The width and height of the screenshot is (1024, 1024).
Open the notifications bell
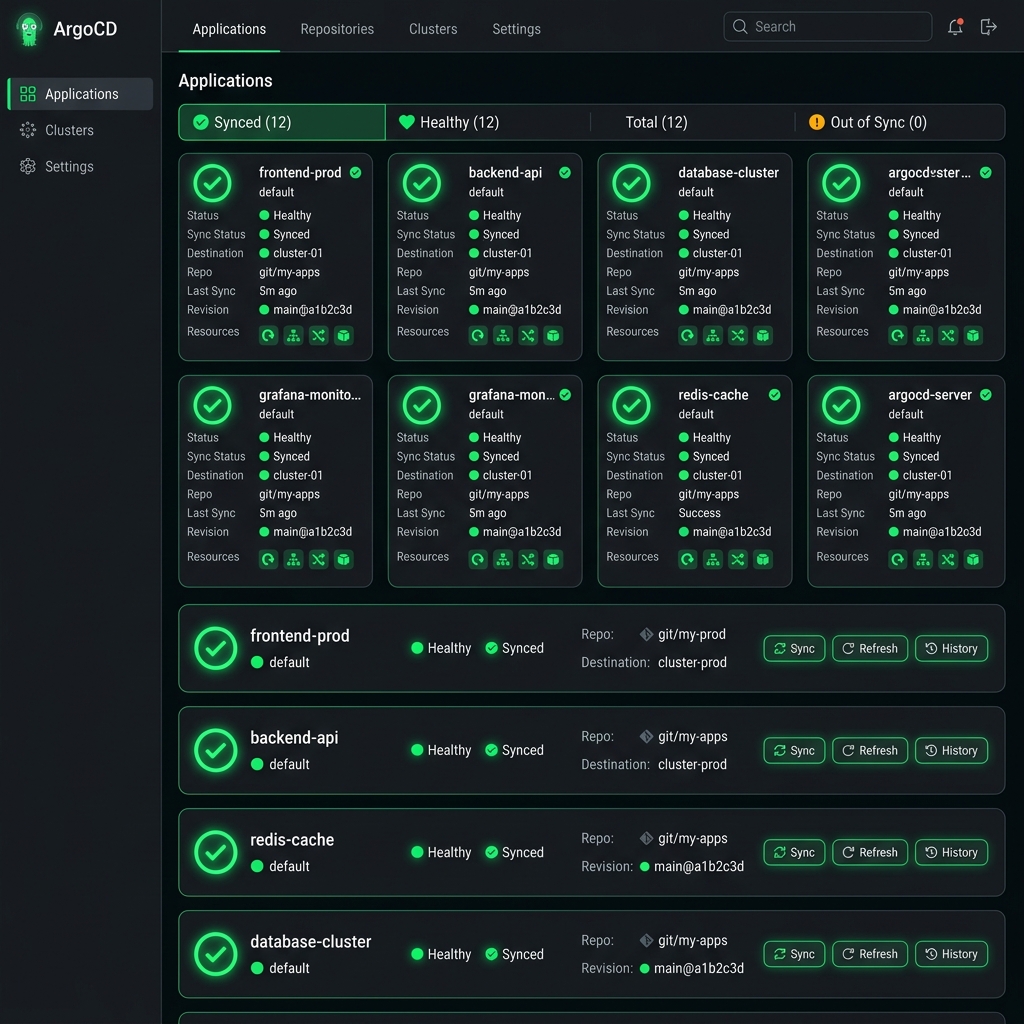point(955,27)
